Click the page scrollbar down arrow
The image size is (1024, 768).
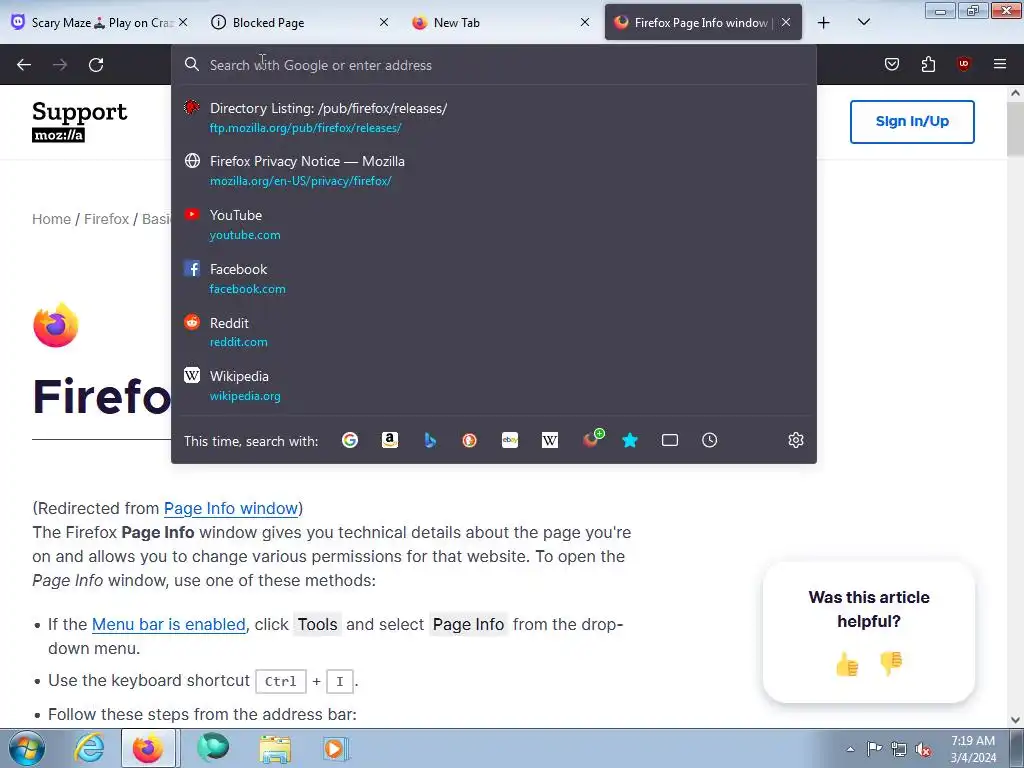[x=1015, y=720]
